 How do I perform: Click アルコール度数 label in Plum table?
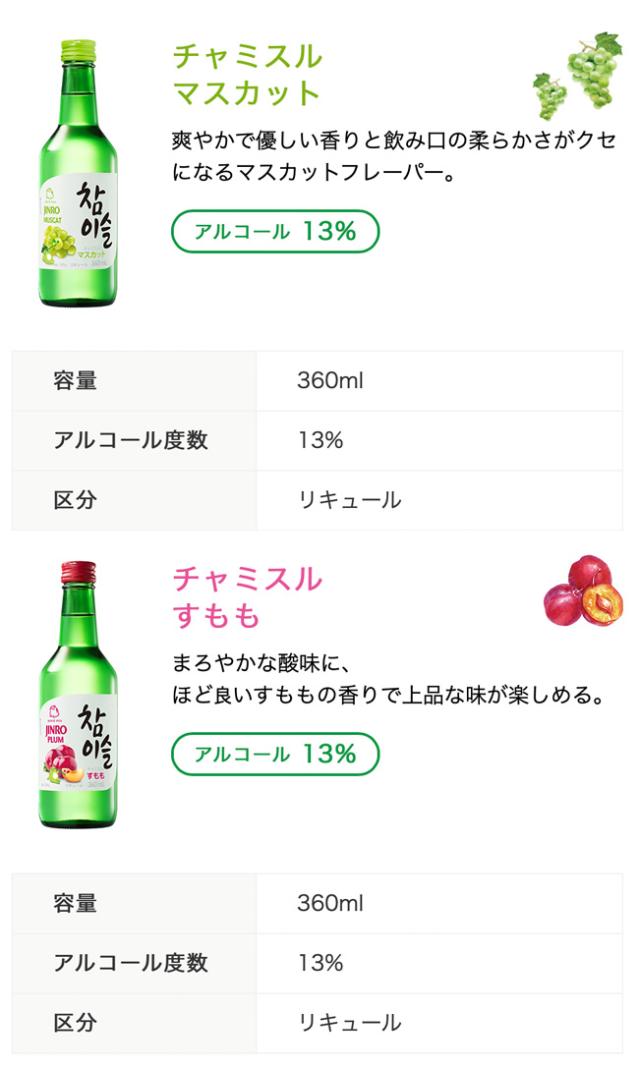click(130, 963)
